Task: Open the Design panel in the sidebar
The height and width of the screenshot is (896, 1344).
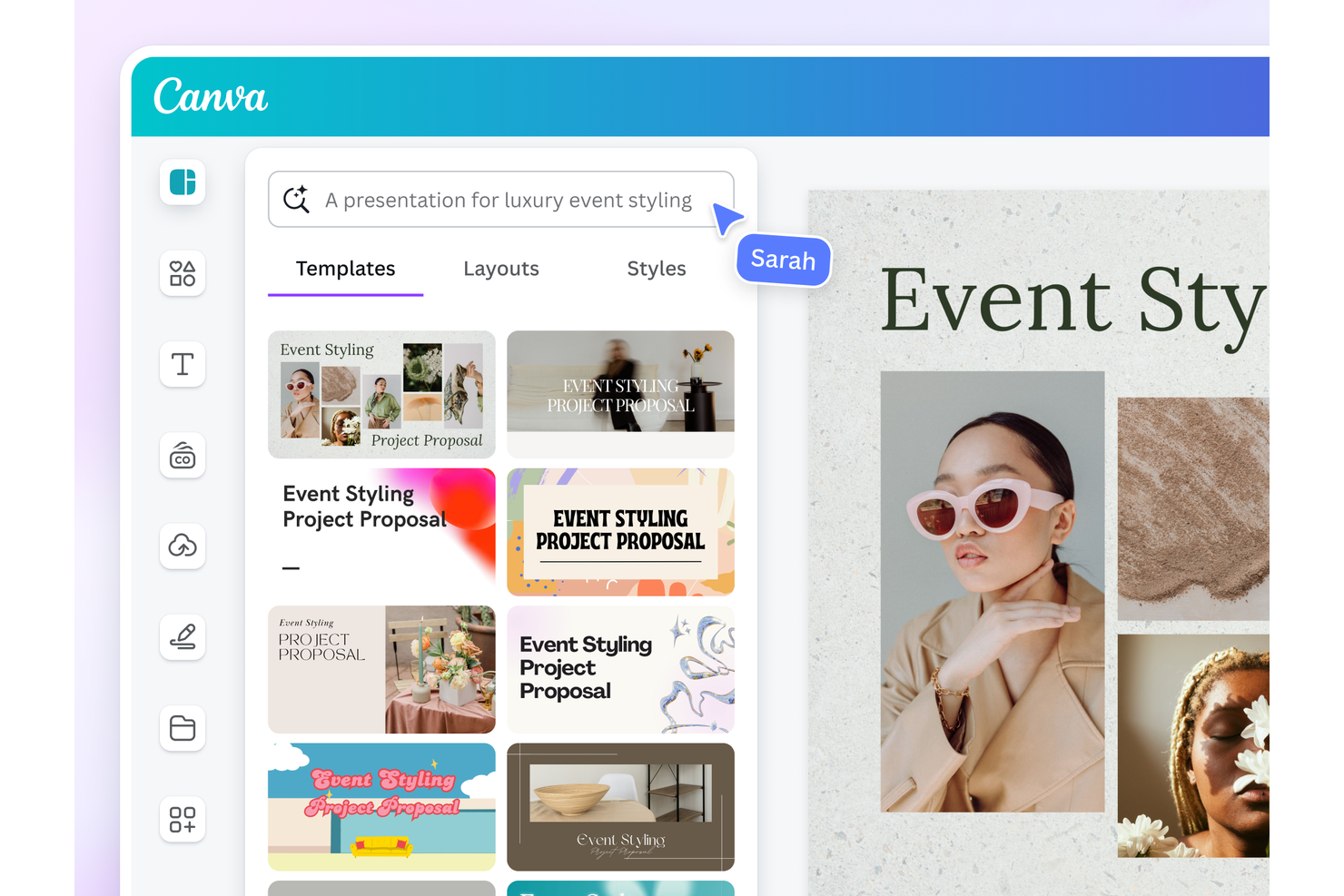Action: [182, 182]
